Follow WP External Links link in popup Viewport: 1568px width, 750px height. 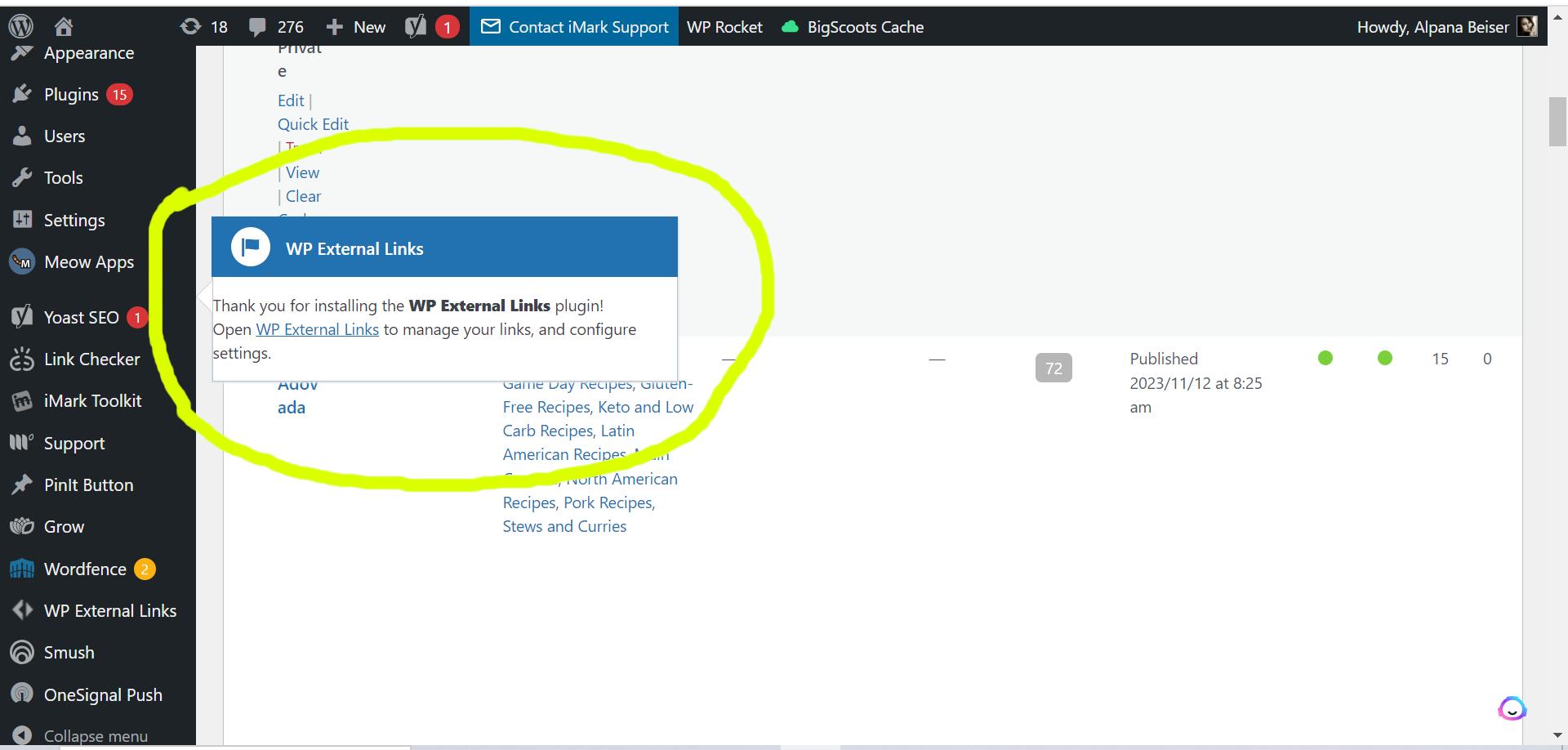coord(317,329)
